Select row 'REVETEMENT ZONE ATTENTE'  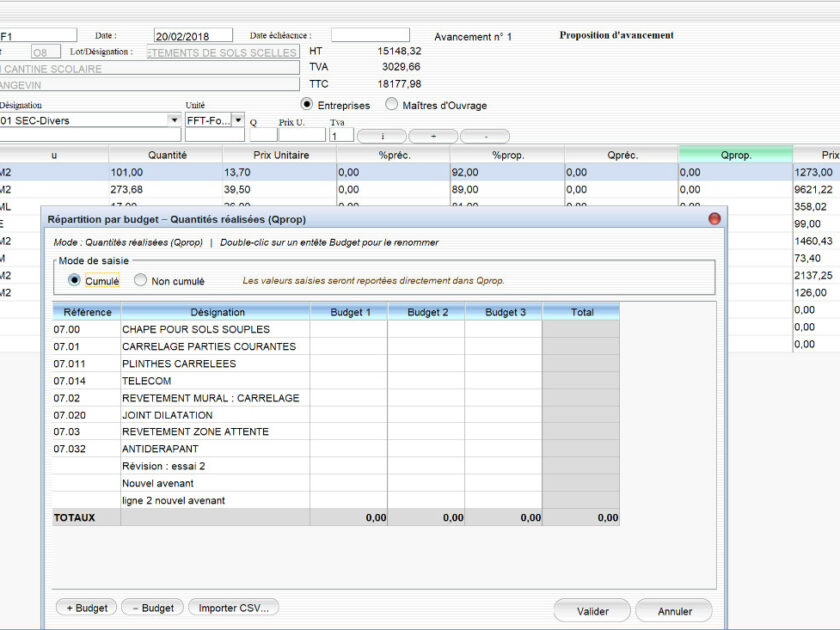336,431
